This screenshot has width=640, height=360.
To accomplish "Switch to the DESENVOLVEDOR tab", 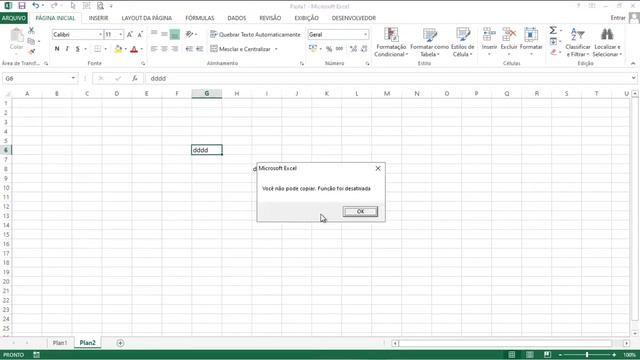I will [353, 18].
